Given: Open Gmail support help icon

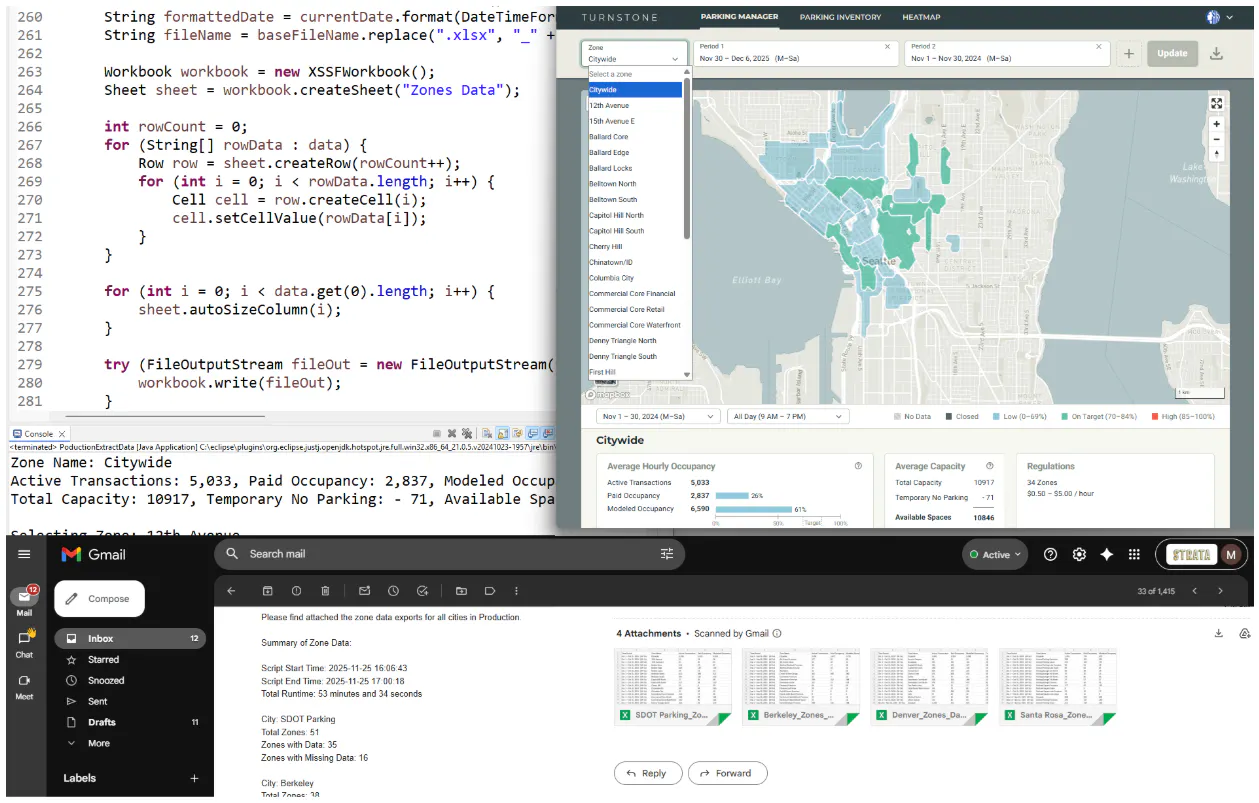Looking at the screenshot, I should click(x=1050, y=554).
